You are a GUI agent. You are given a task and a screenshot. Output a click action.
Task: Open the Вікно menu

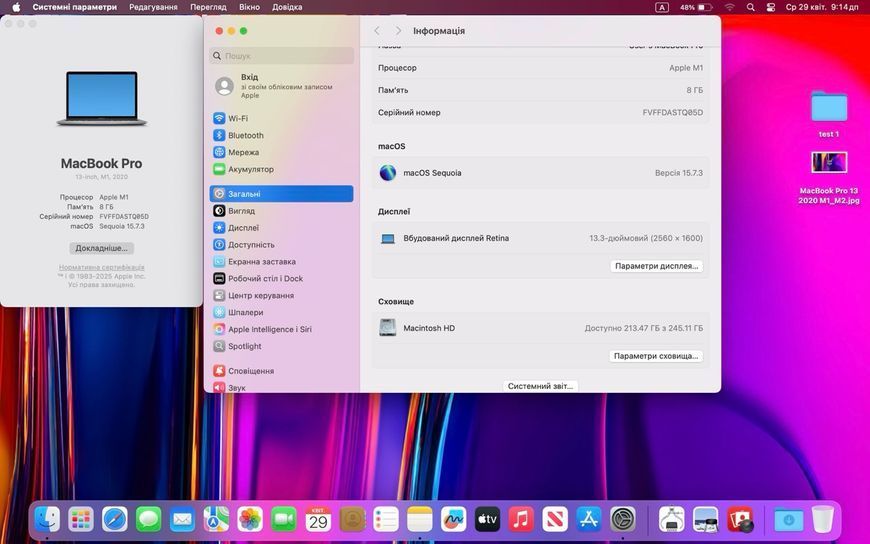click(x=249, y=7)
